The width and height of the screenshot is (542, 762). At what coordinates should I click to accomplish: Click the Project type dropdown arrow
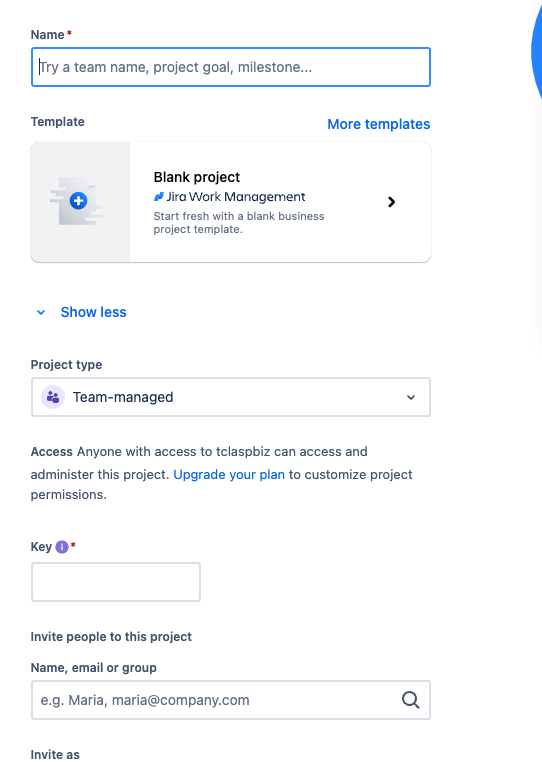[x=411, y=398]
